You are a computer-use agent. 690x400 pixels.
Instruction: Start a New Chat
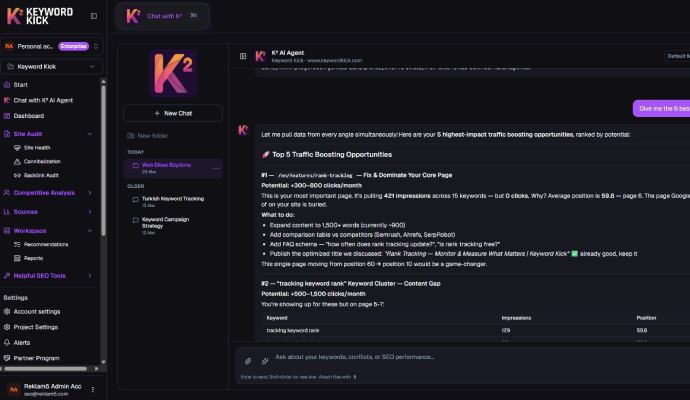click(173, 114)
